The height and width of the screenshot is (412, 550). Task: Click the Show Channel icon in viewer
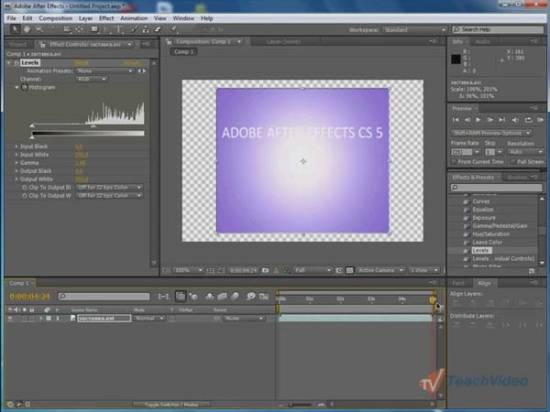click(287, 270)
